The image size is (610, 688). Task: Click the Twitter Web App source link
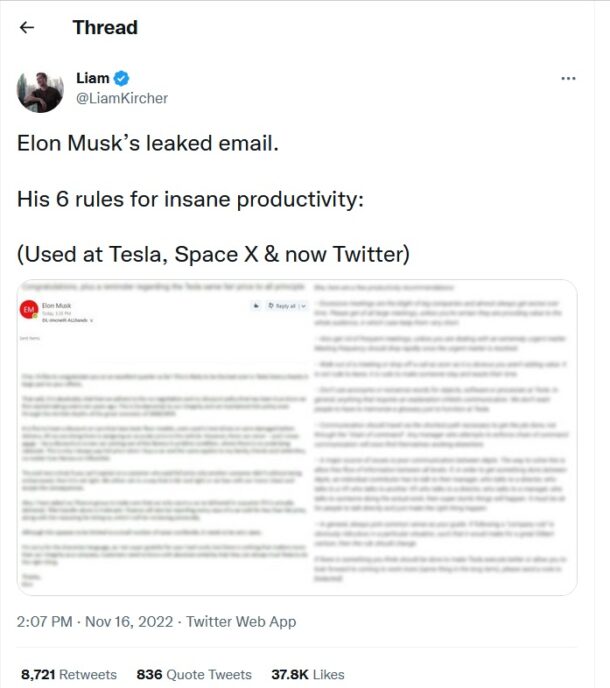pyautogui.click(x=241, y=622)
